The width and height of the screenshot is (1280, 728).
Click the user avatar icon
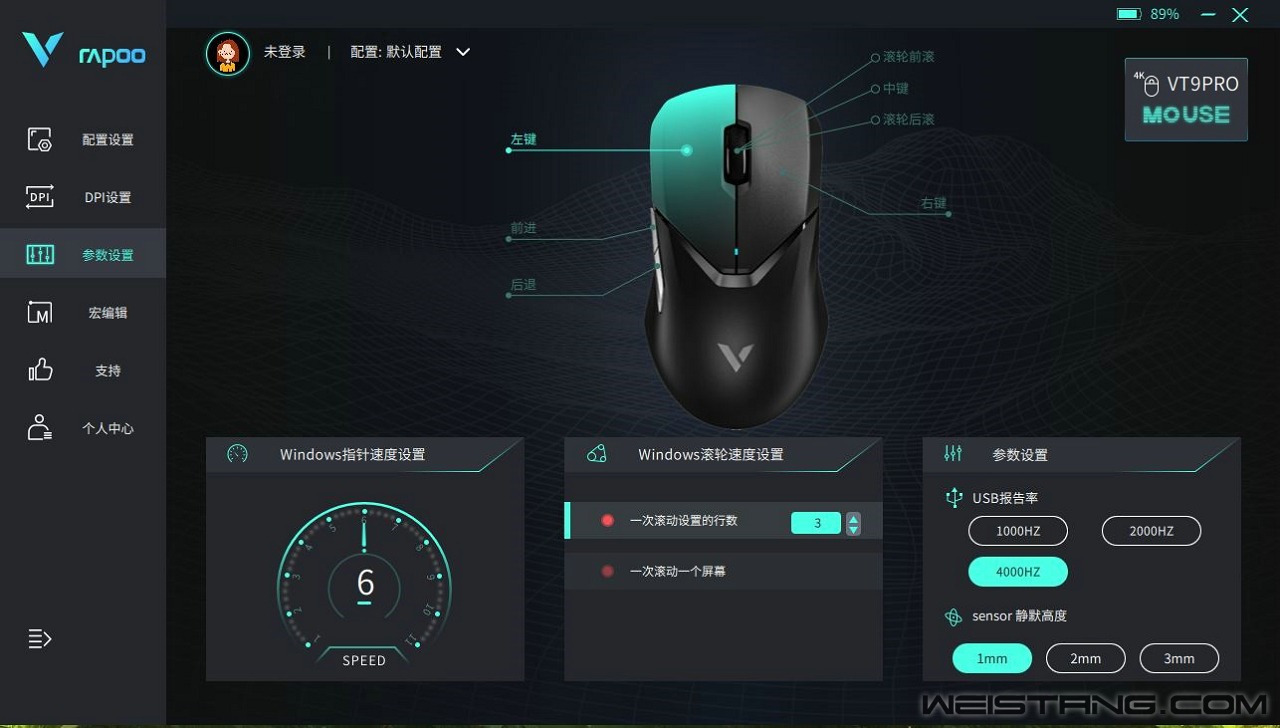pyautogui.click(x=228, y=53)
